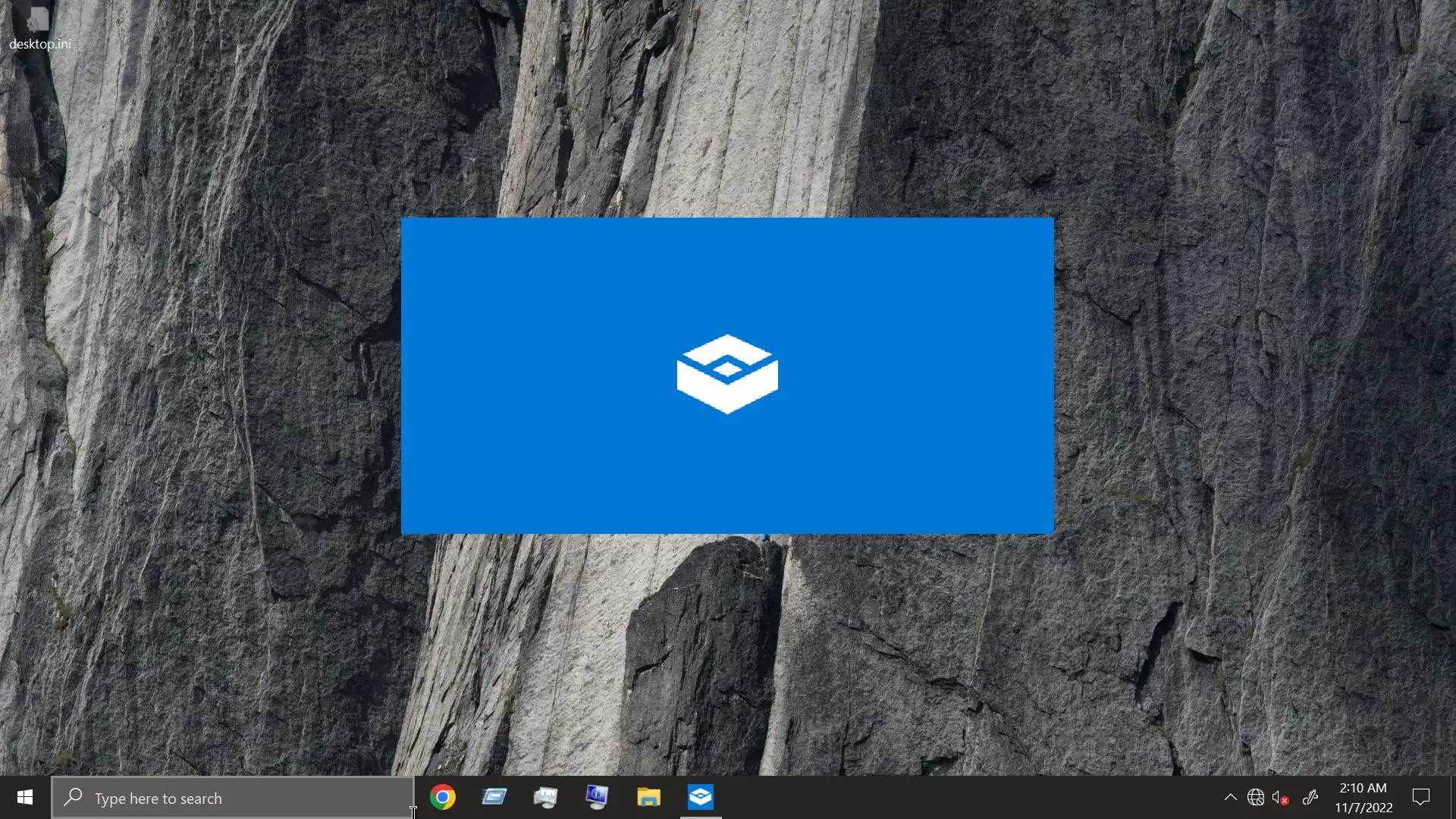Click the taskbar clock showing 2:10 AM
This screenshot has height=819, width=1456.
(x=1363, y=798)
